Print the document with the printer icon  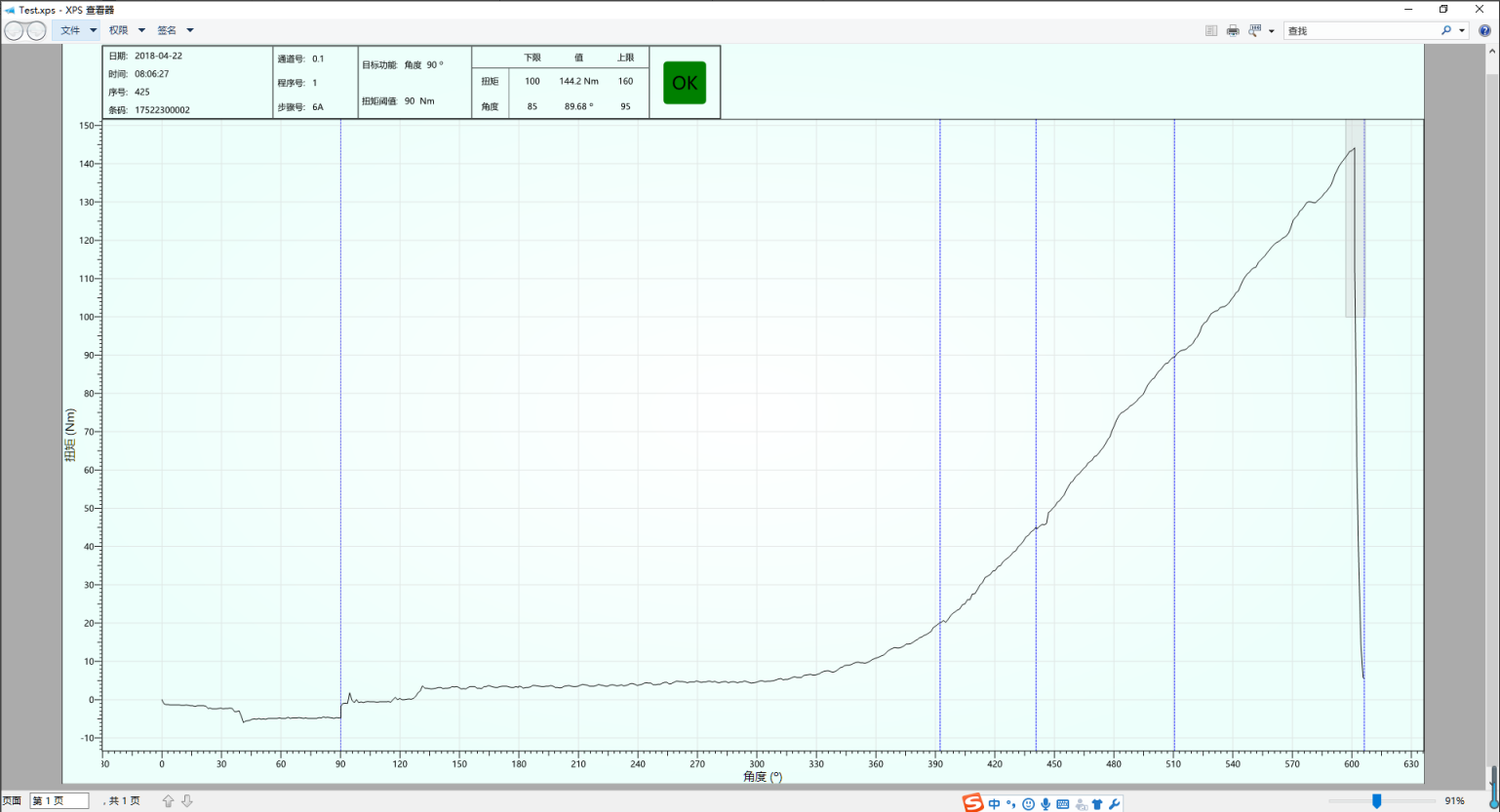(x=1233, y=30)
